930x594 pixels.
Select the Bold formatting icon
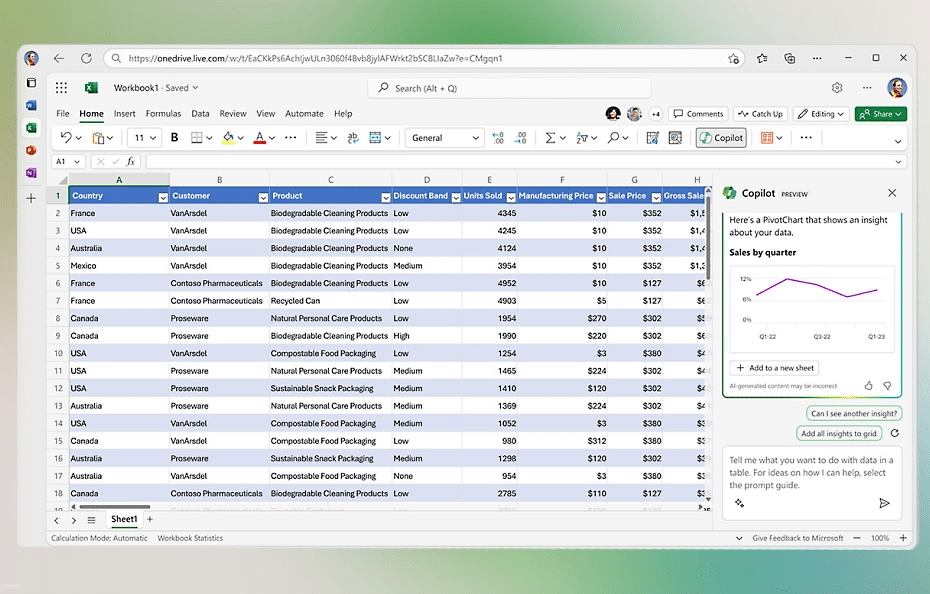click(x=174, y=138)
